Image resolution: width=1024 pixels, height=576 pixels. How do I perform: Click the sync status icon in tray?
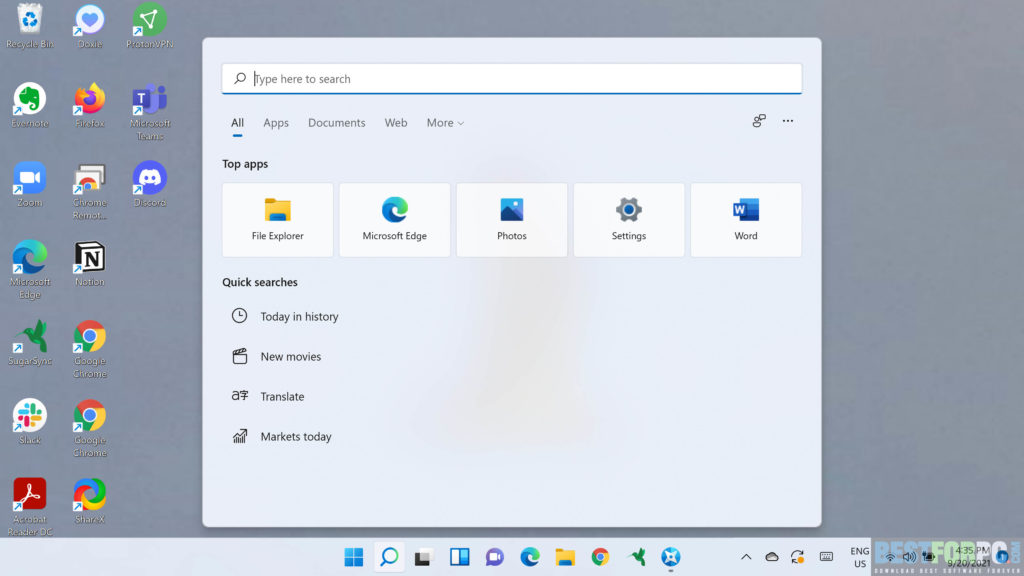797,557
